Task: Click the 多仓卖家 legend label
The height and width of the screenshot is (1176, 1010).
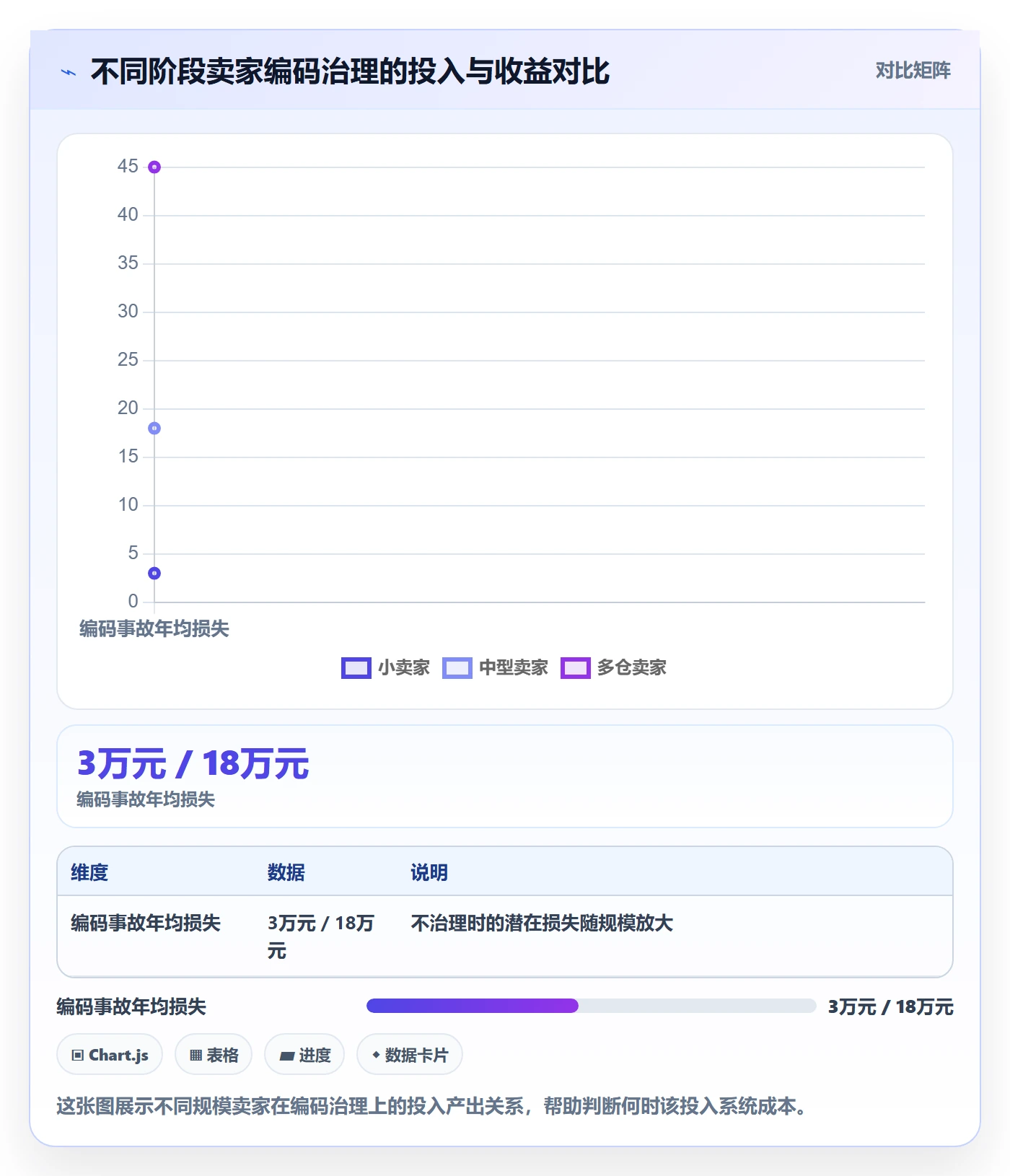Action: [632, 668]
